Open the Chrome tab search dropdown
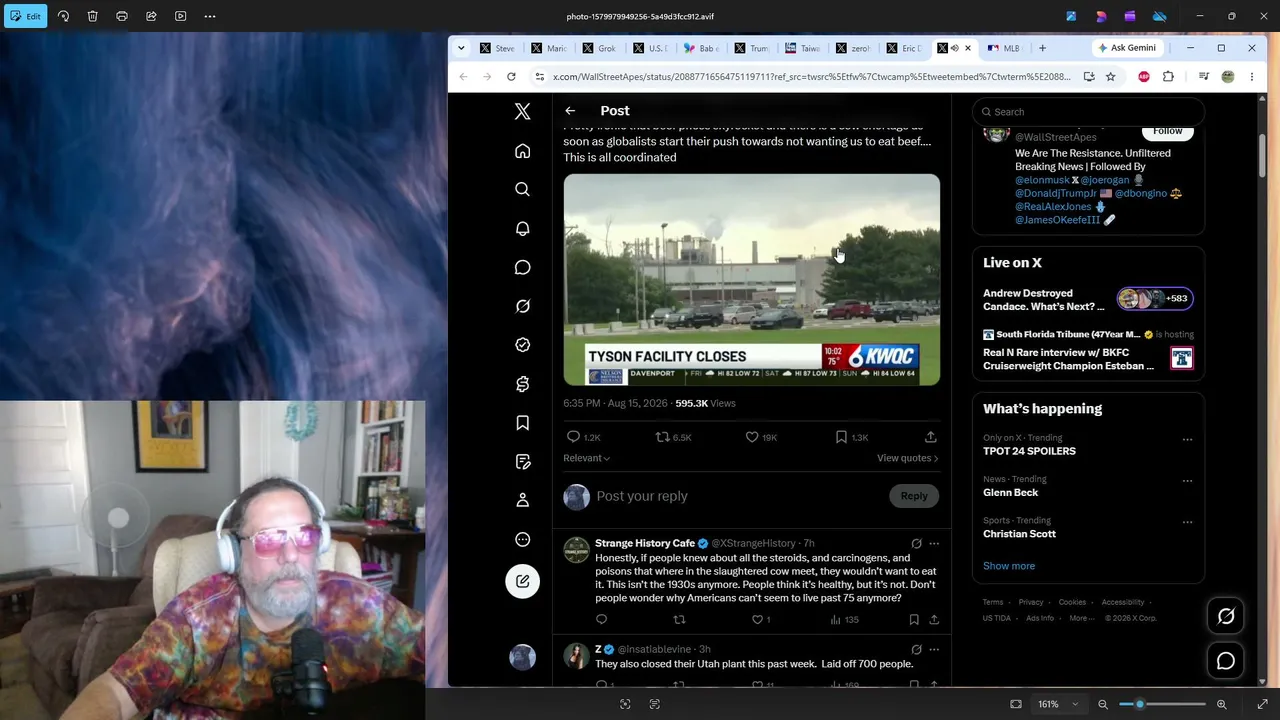1280x720 pixels. click(461, 48)
